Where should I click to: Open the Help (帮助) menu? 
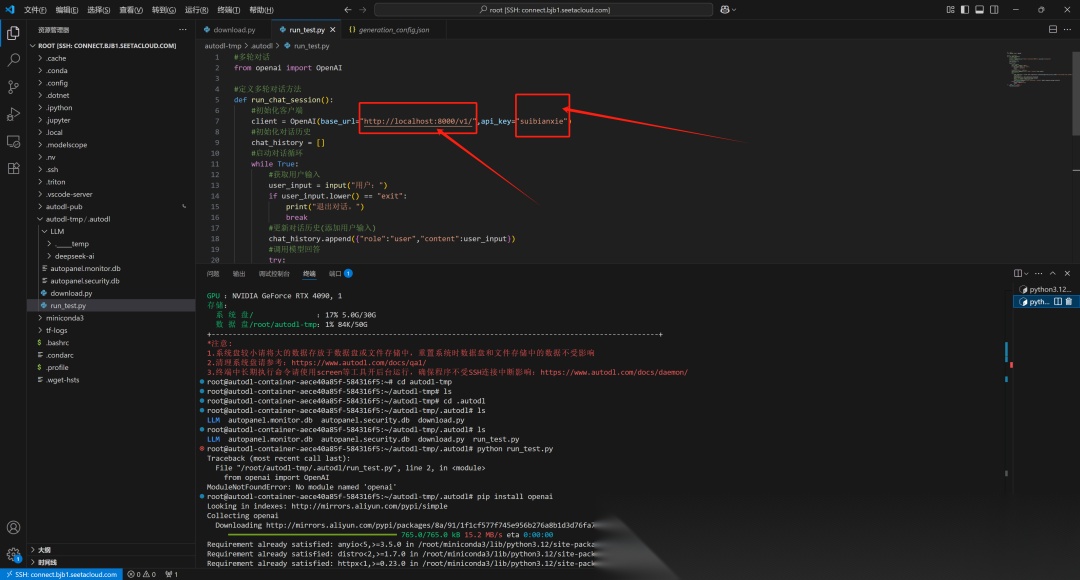coord(260,10)
